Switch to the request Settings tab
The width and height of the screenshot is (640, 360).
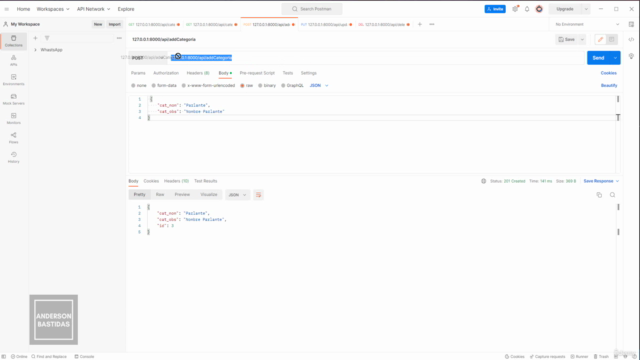click(x=309, y=73)
